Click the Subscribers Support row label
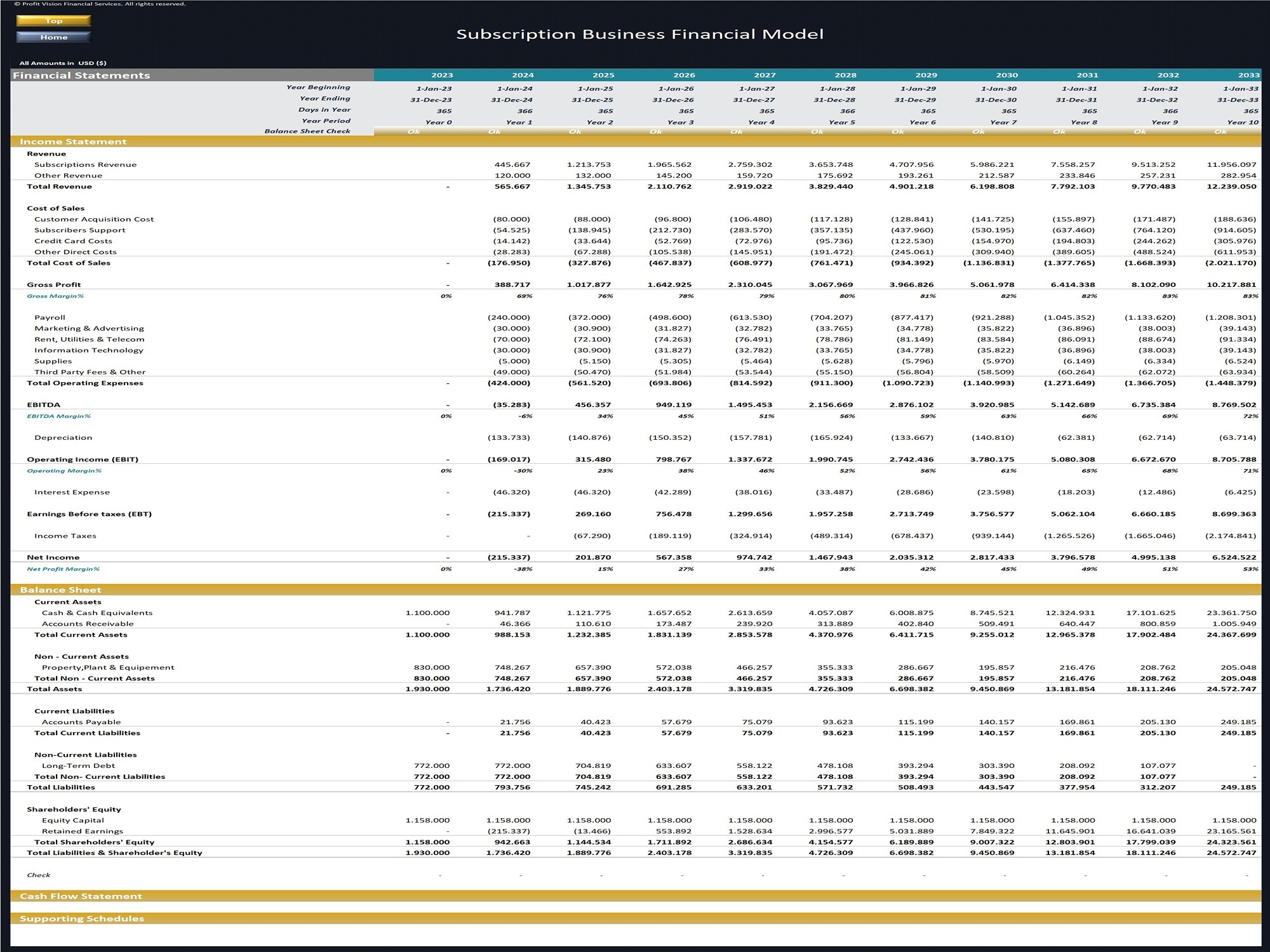 (79, 230)
